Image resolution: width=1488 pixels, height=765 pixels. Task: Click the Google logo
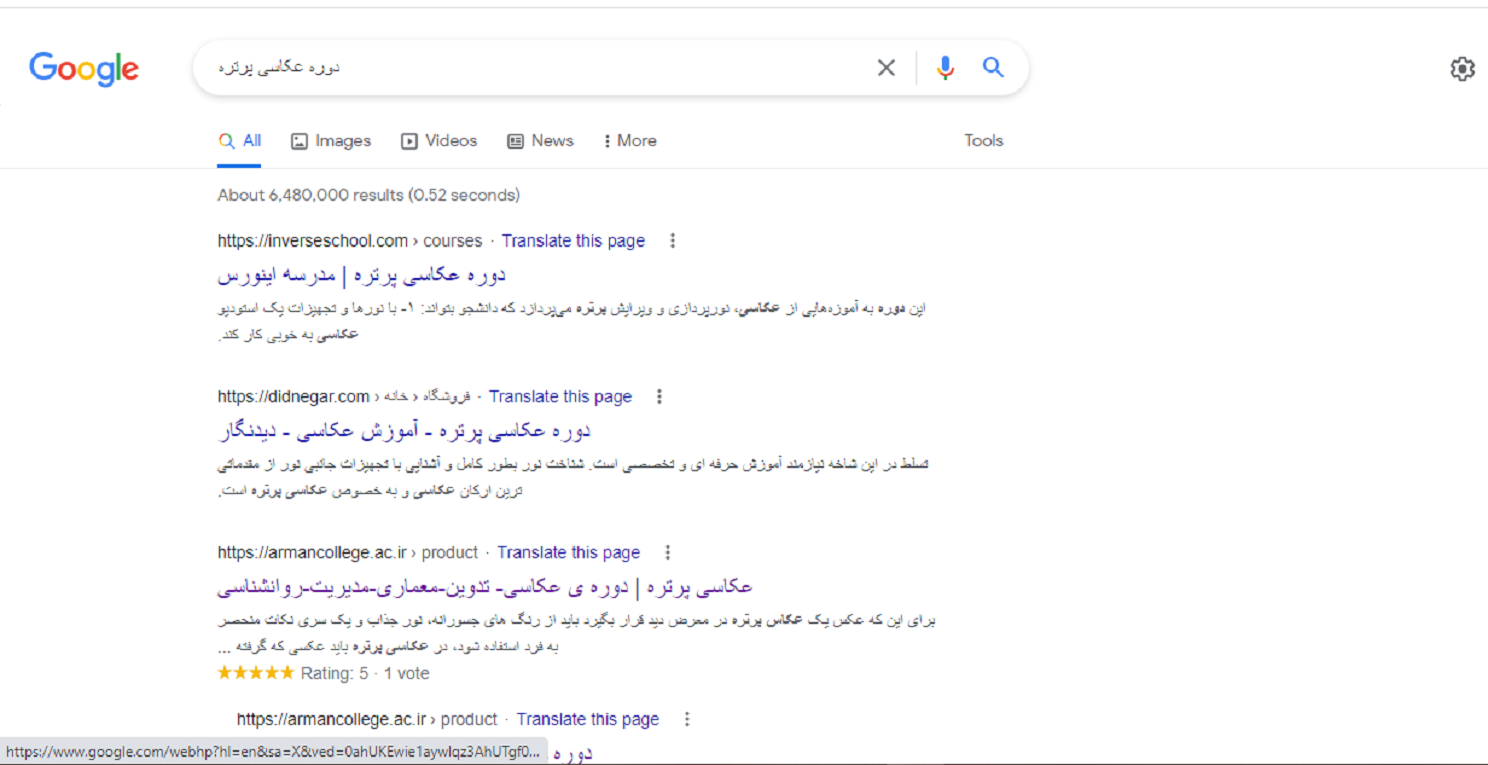pyautogui.click(x=84, y=69)
